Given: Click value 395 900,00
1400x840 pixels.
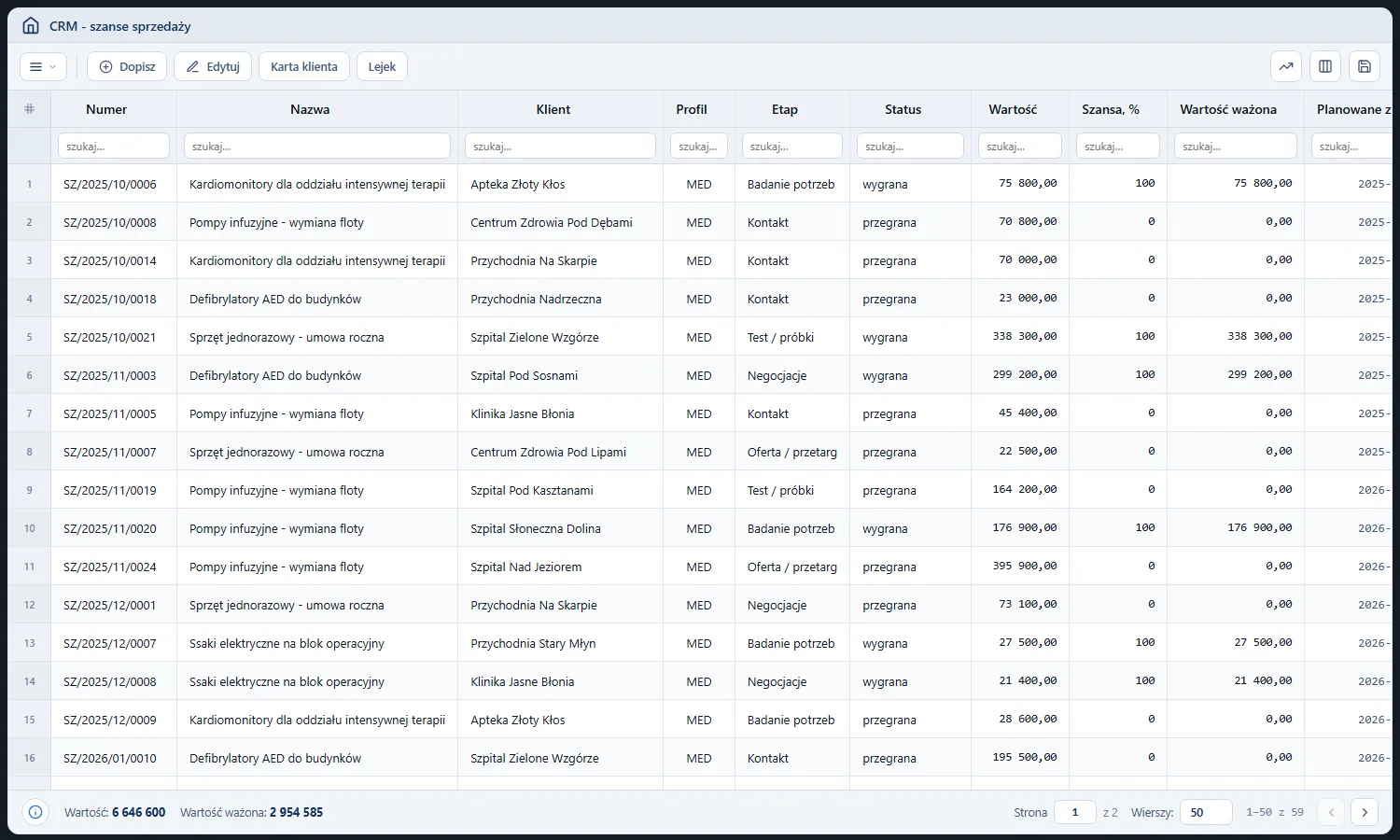Looking at the screenshot, I should click(x=1025, y=567).
